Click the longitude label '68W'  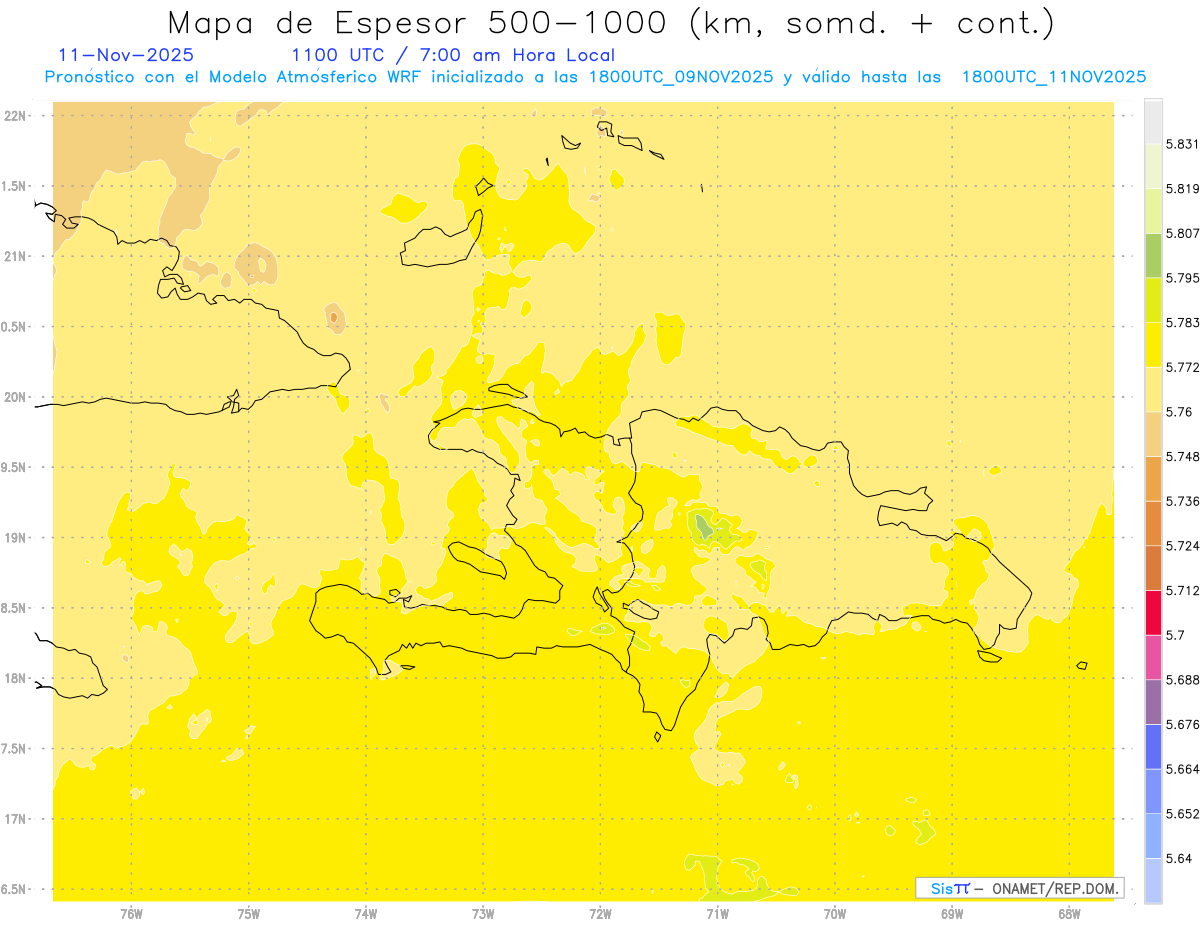[x=1069, y=913]
